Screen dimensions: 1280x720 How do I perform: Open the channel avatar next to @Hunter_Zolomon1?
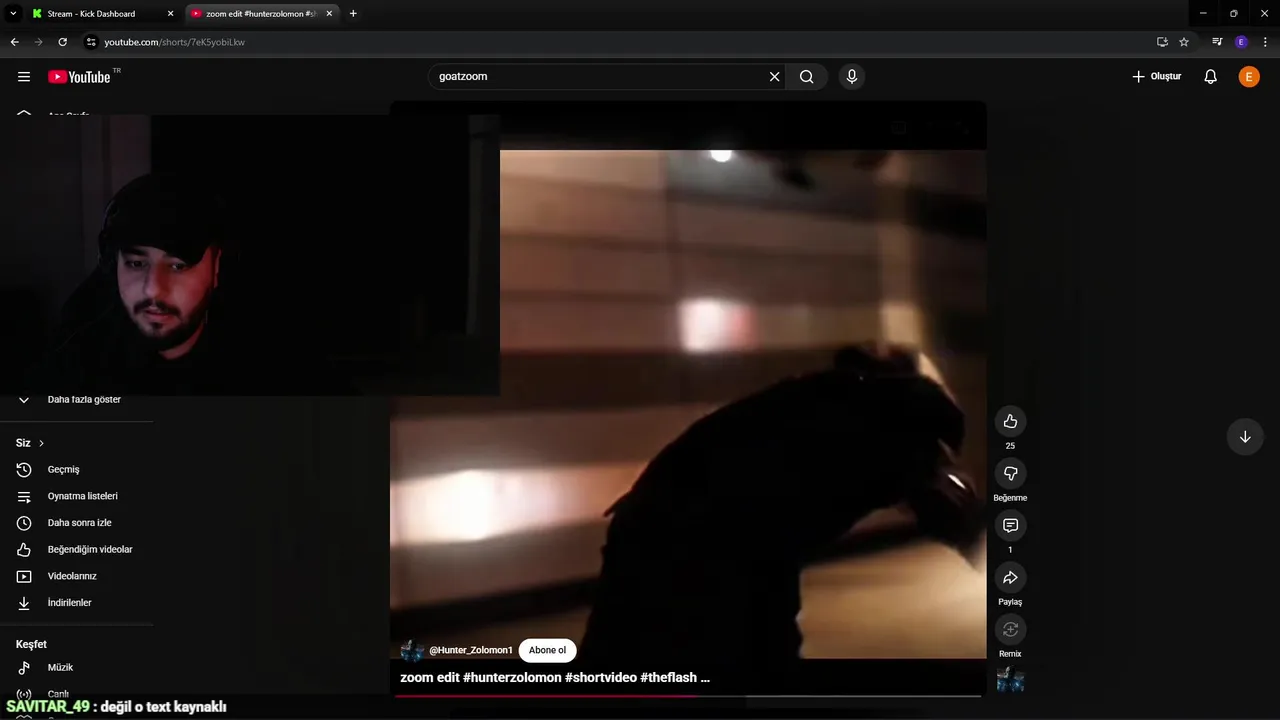pos(412,650)
